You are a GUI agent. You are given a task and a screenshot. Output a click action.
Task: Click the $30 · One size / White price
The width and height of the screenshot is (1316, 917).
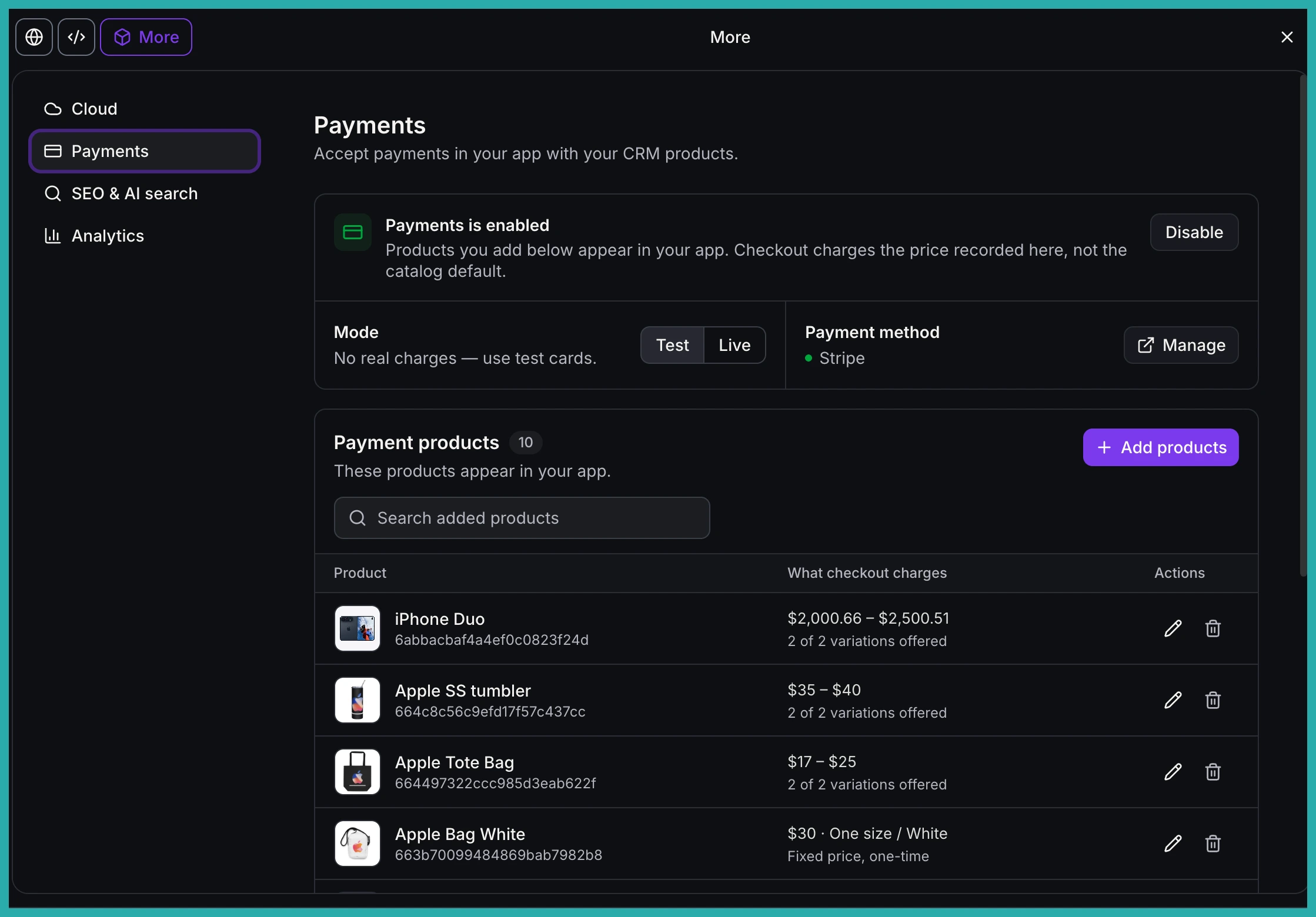coord(868,834)
